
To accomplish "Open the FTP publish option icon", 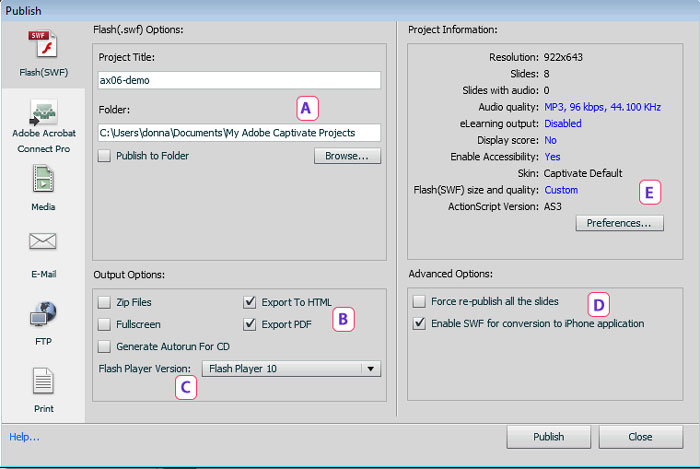I will tap(43, 316).
